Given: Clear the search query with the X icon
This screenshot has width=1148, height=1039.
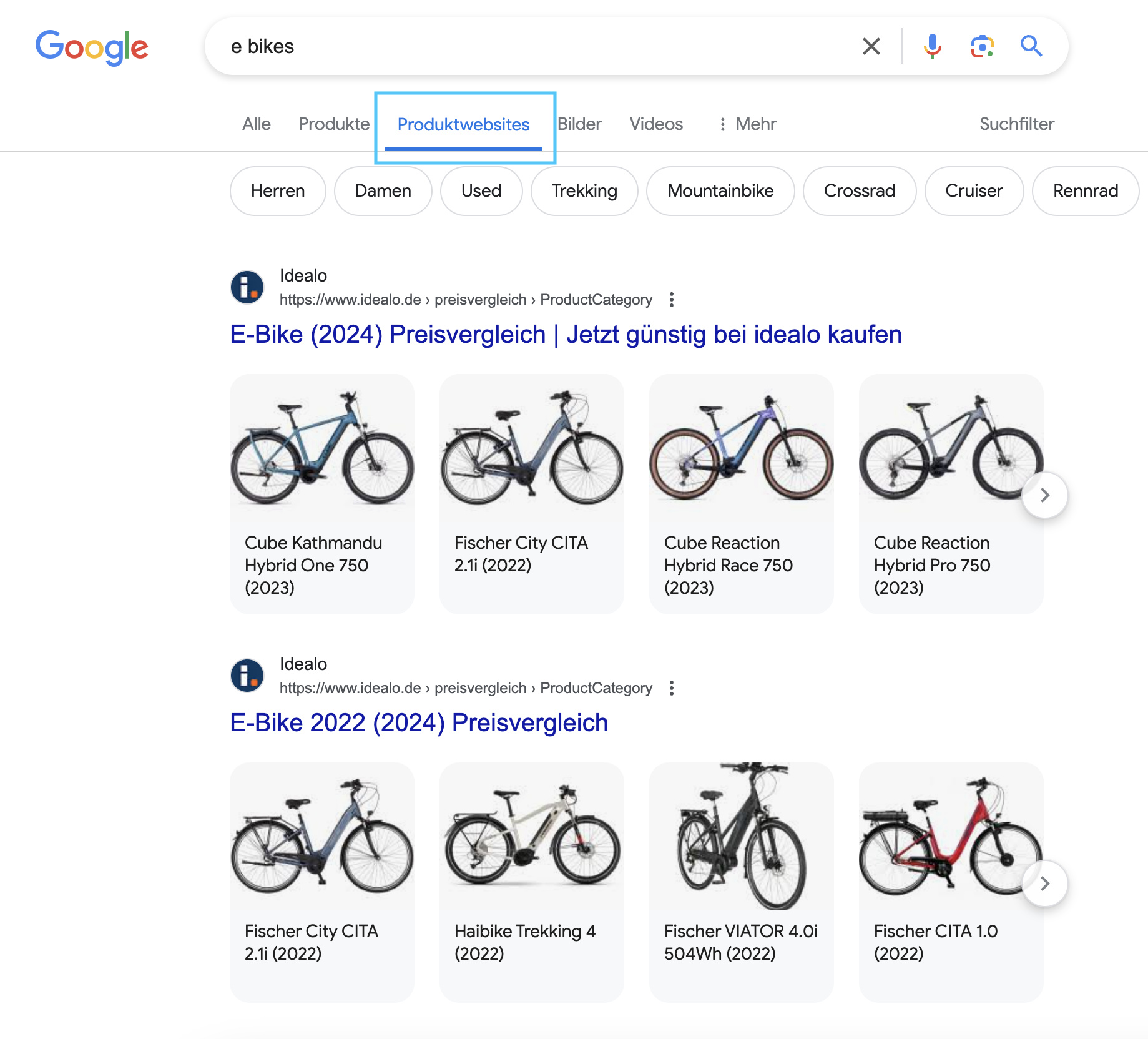Looking at the screenshot, I should coord(871,46).
